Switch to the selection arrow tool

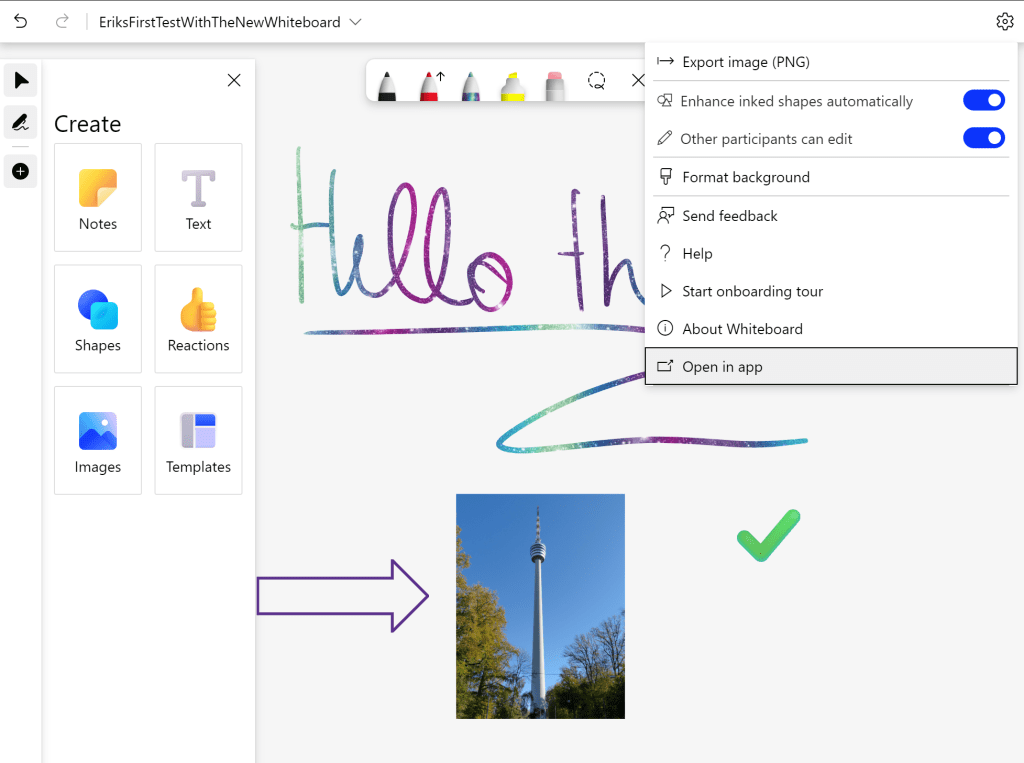(x=20, y=80)
